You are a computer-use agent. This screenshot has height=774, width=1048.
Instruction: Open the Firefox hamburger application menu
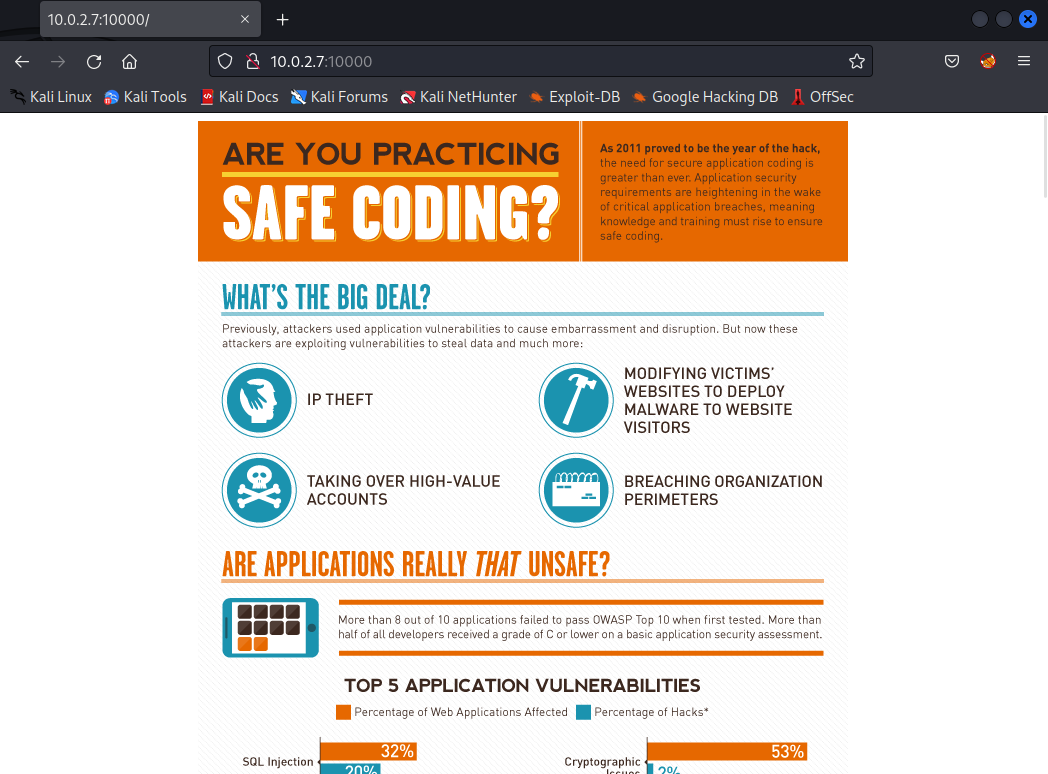[1023, 61]
